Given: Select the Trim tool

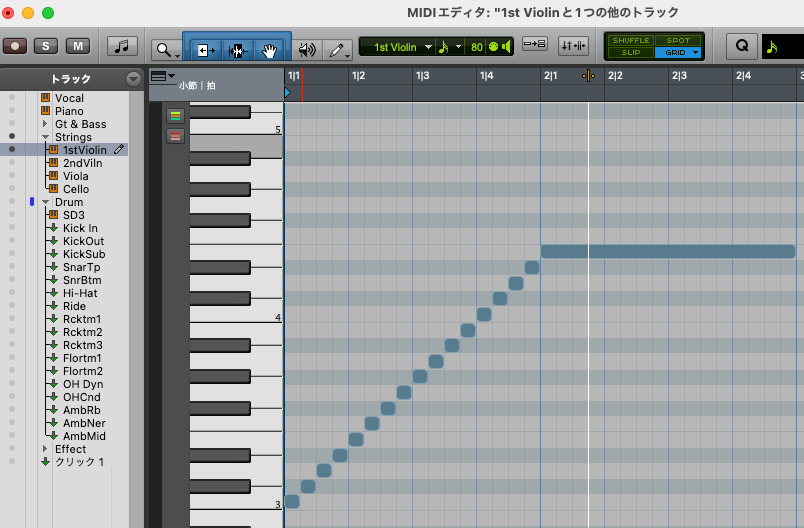Looking at the screenshot, I should coord(206,50).
